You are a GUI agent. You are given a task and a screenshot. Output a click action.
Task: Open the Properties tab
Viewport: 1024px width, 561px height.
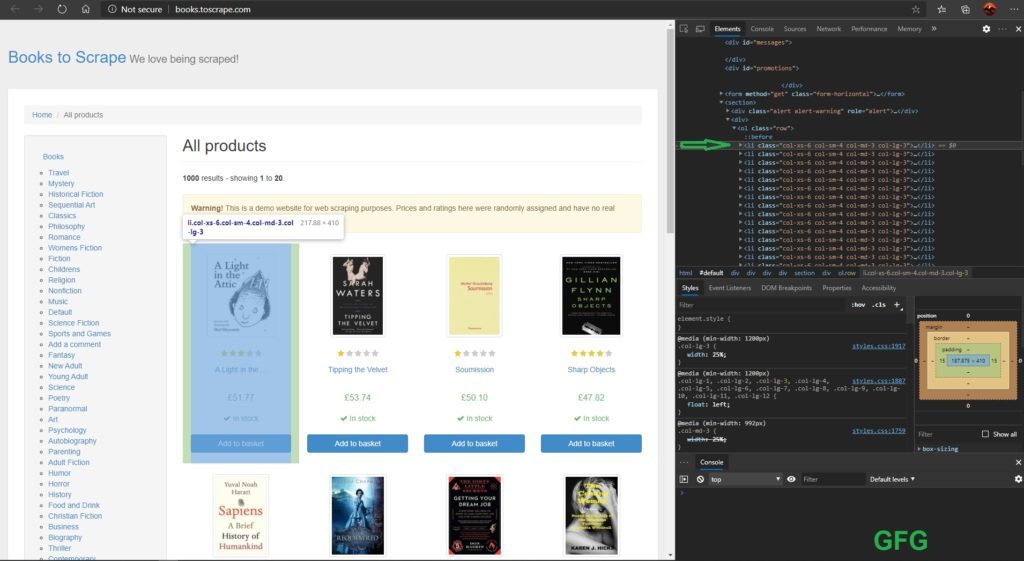coord(837,288)
